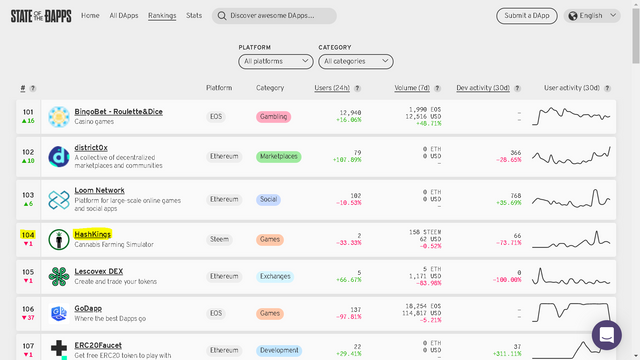640x360 pixels.
Task: Click the Submit a DApp button
Action: 527,16
